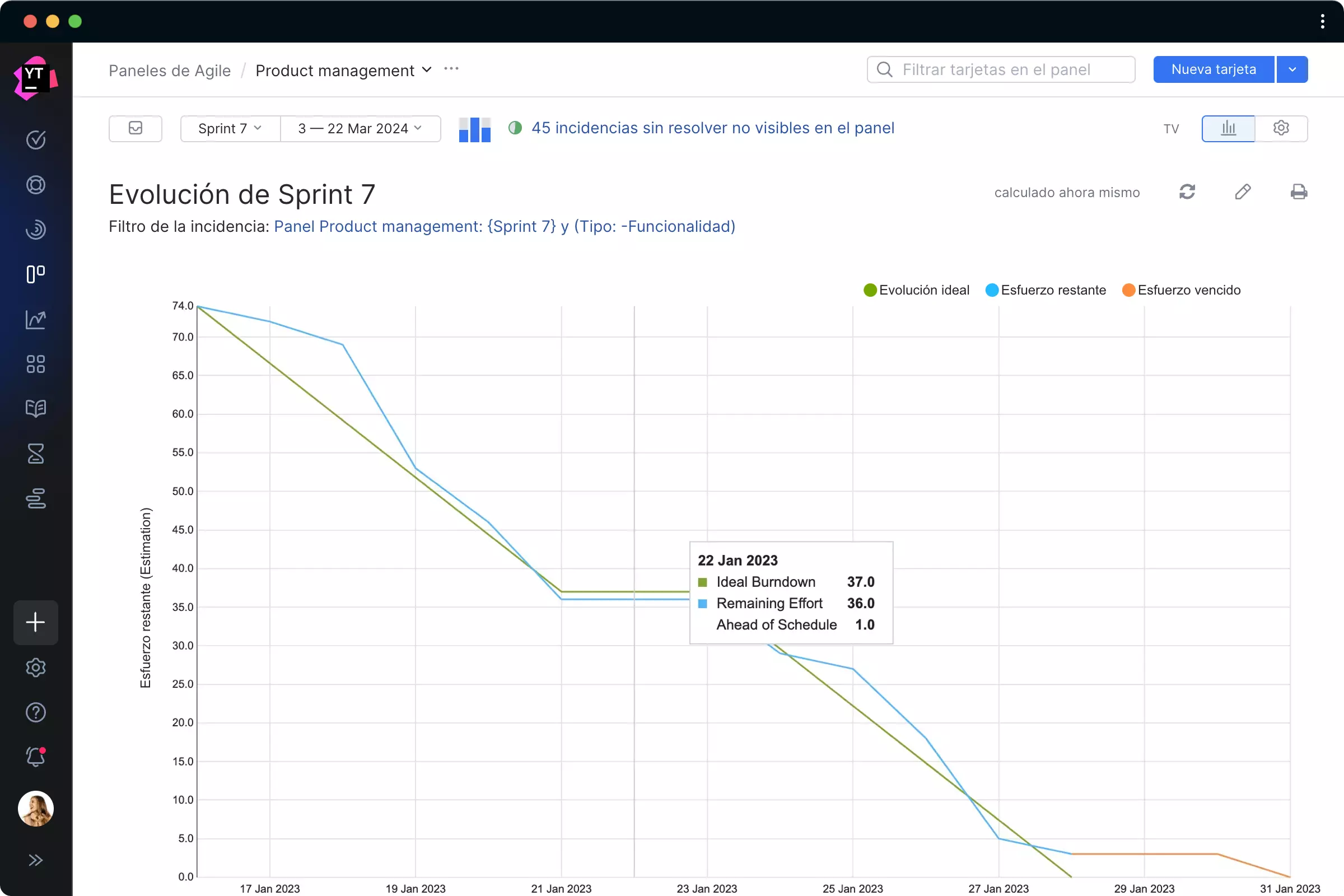Image resolution: width=1344 pixels, height=896 pixels.
Task: Open the Helpdesk lifebuoy sidebar icon
Action: pos(35,185)
